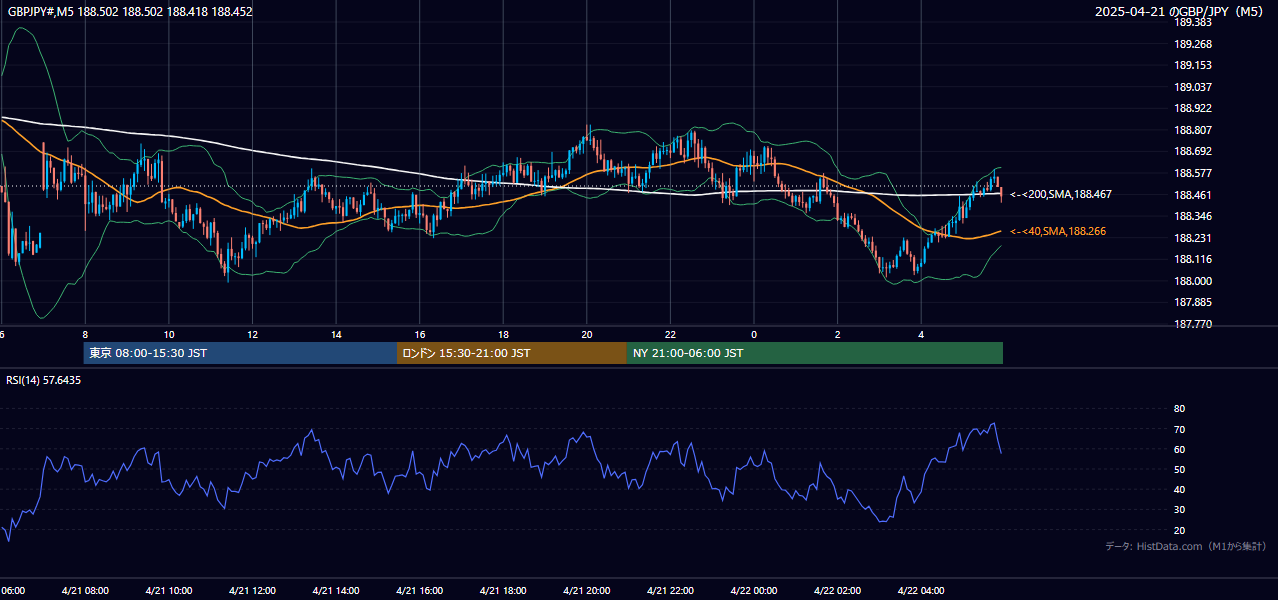Click the 189.153 price axis label
Image resolution: width=1278 pixels, height=600 pixels.
(x=1193, y=65)
